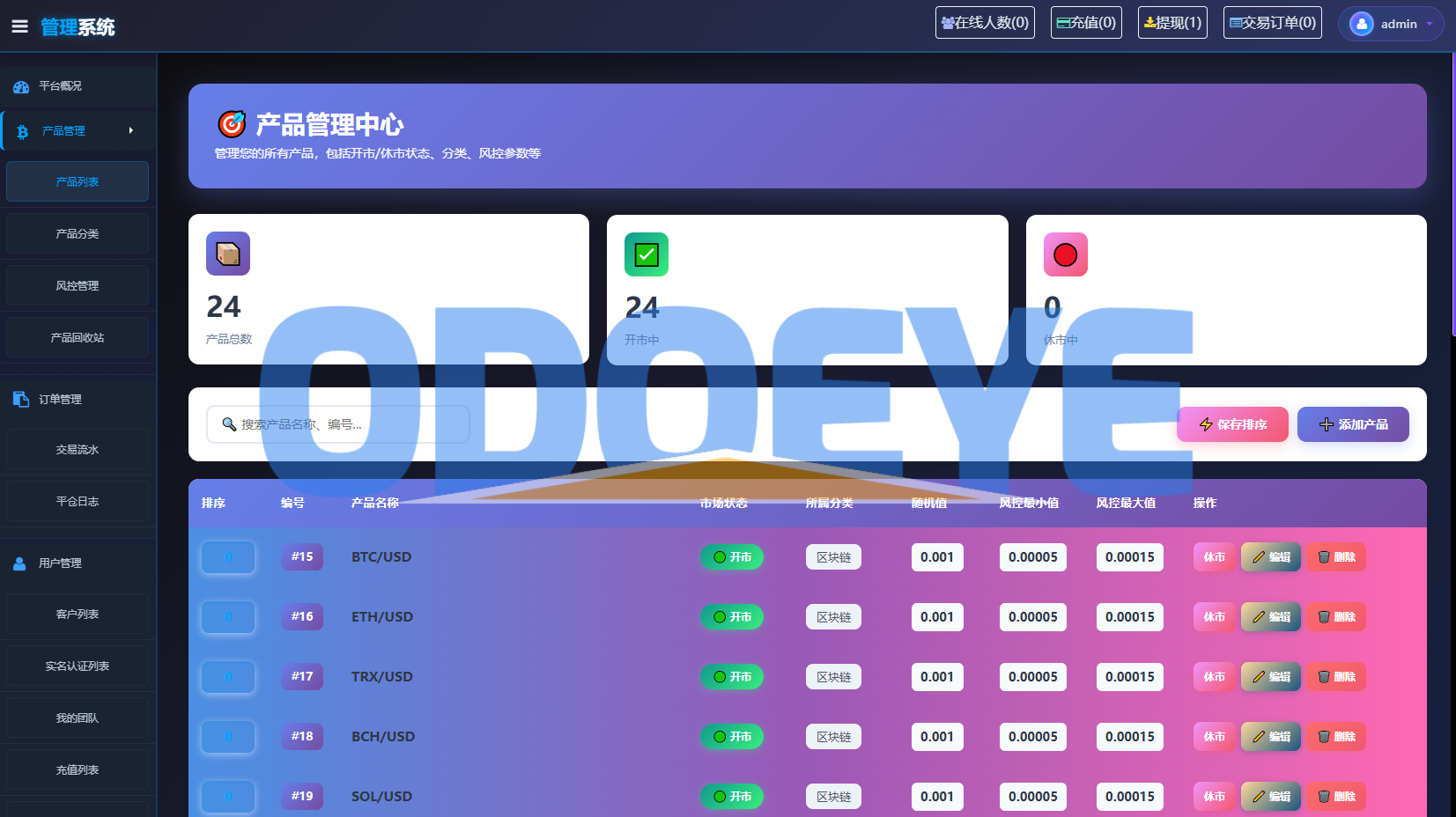Delete the ETH/USD product
The image size is (1456, 817).
[x=1336, y=617]
